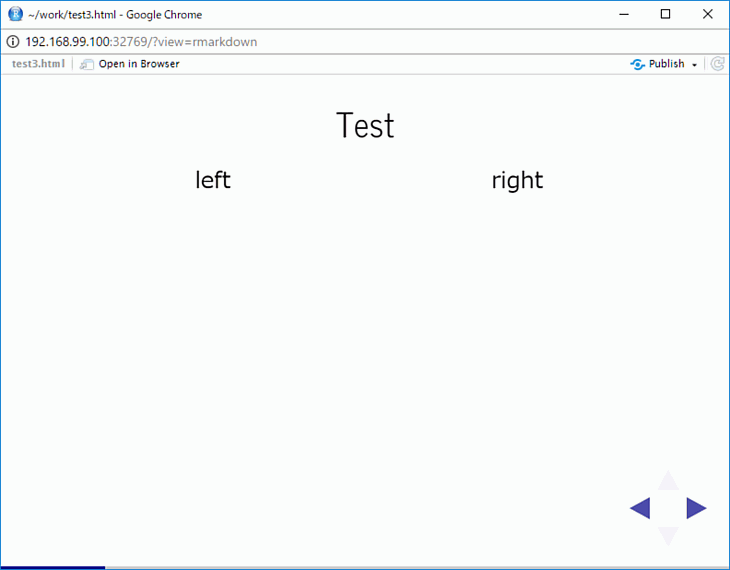
Task: Click the faded down navigation arrow
Action: point(668,536)
